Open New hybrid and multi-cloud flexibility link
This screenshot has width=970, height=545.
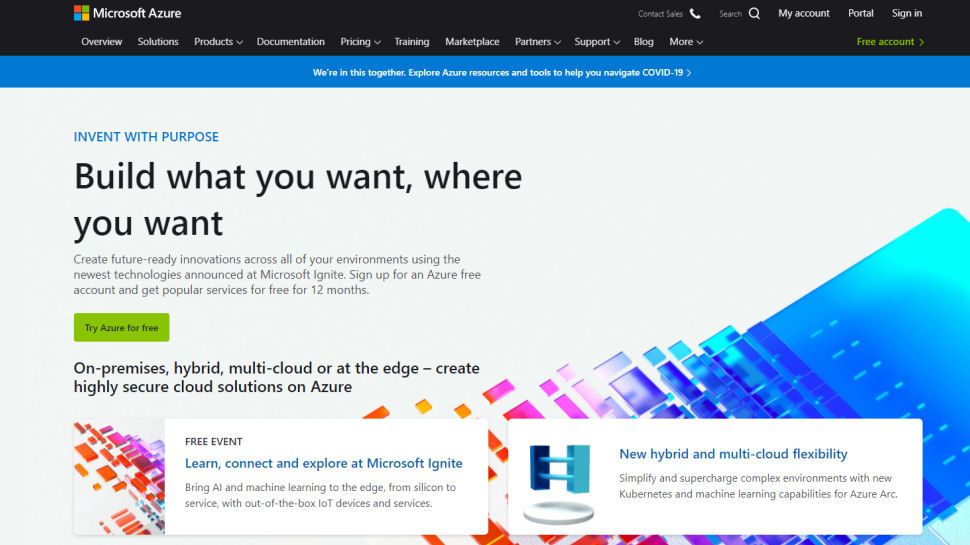coord(733,454)
